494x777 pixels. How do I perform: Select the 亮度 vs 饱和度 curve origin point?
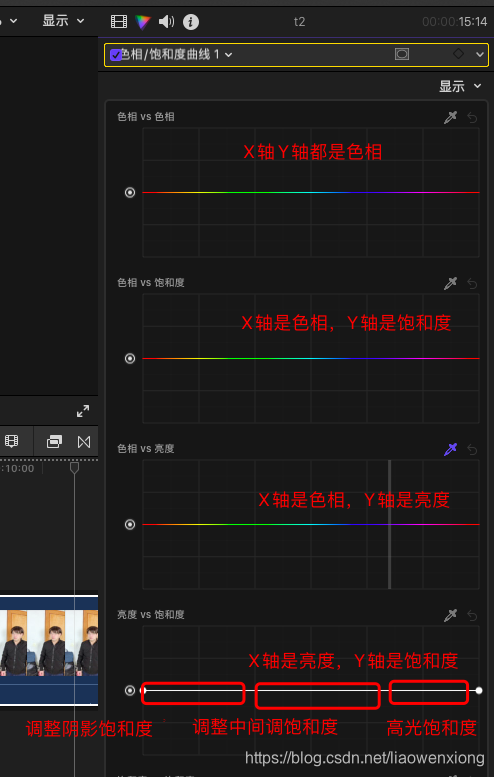pos(130,690)
